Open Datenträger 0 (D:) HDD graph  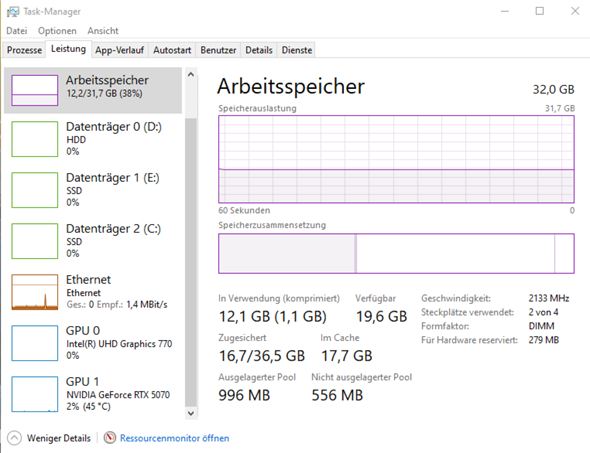click(x=35, y=139)
